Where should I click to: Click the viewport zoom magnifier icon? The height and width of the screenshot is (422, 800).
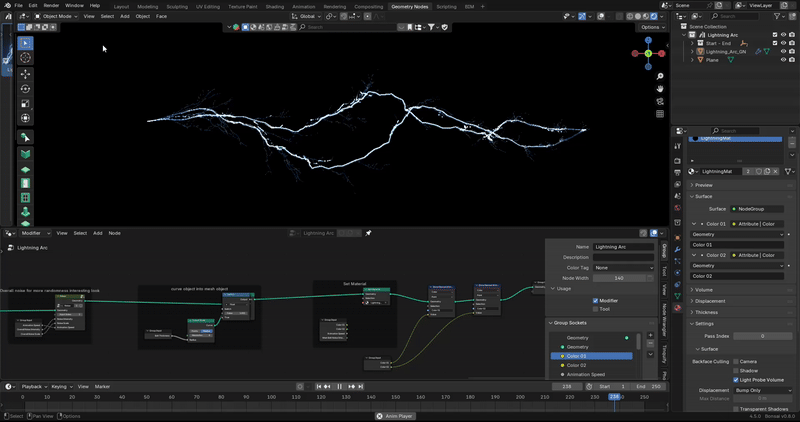click(x=660, y=76)
